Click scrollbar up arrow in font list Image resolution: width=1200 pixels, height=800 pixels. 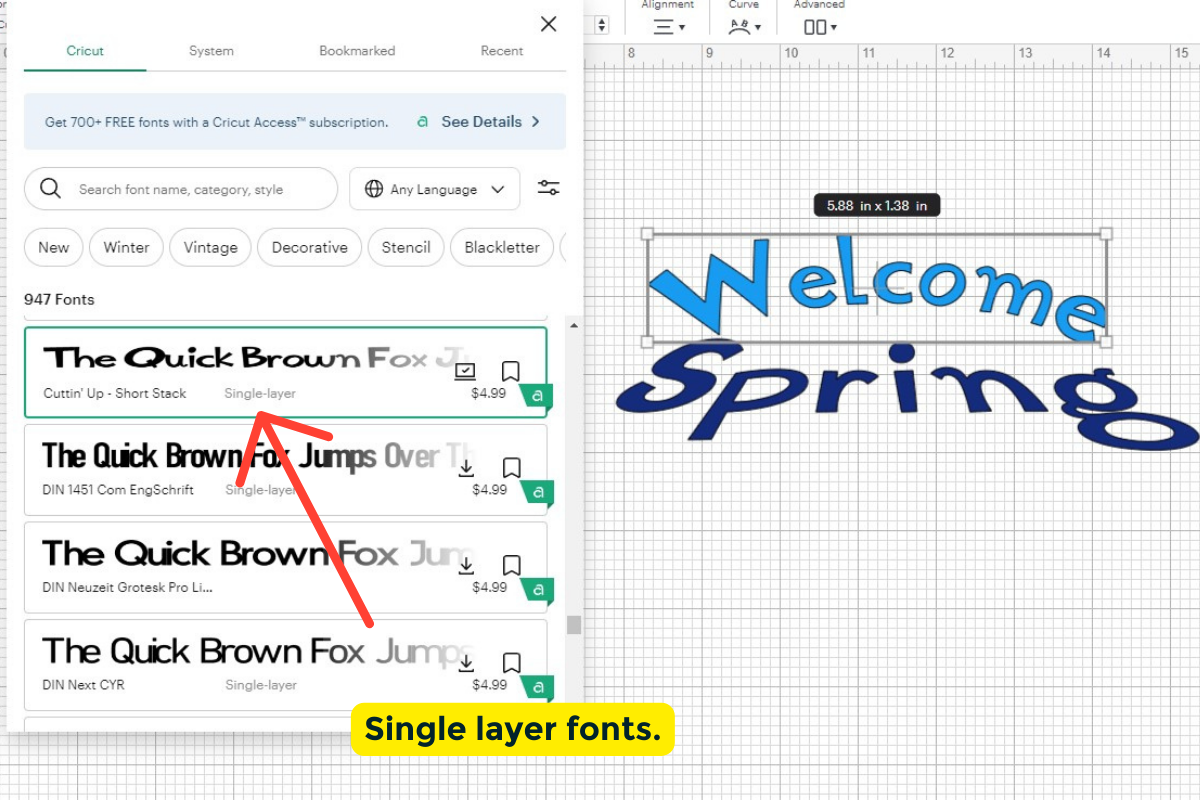click(x=573, y=326)
